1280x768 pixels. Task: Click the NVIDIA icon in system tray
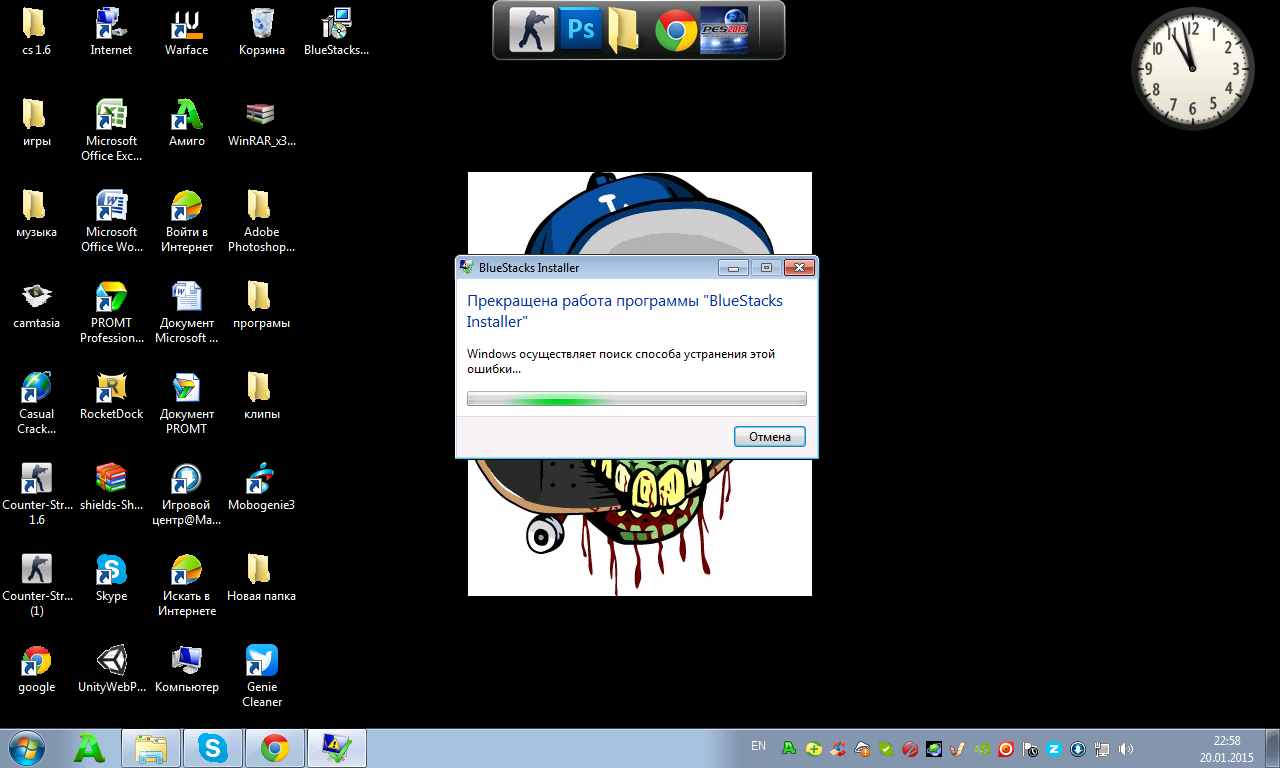(982, 748)
